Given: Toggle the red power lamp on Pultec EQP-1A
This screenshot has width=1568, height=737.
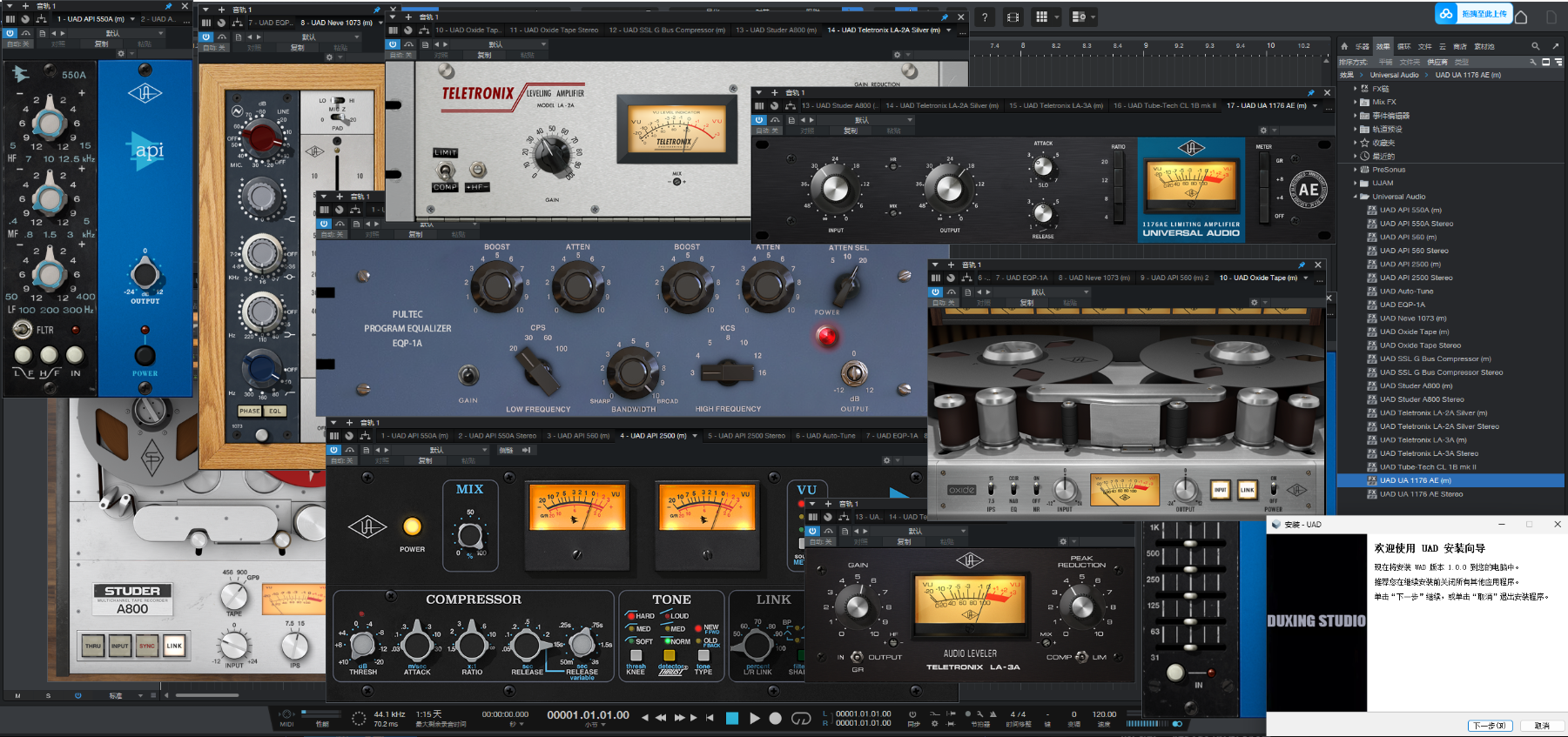Looking at the screenshot, I should pyautogui.click(x=827, y=335).
